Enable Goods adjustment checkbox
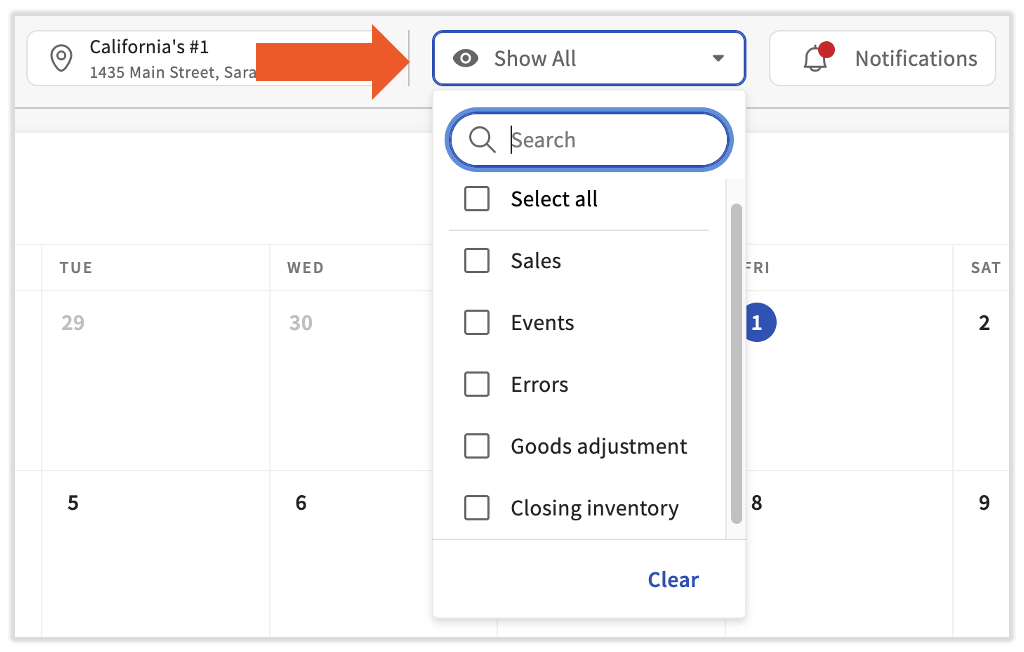The height and width of the screenshot is (652, 1024). (477, 447)
